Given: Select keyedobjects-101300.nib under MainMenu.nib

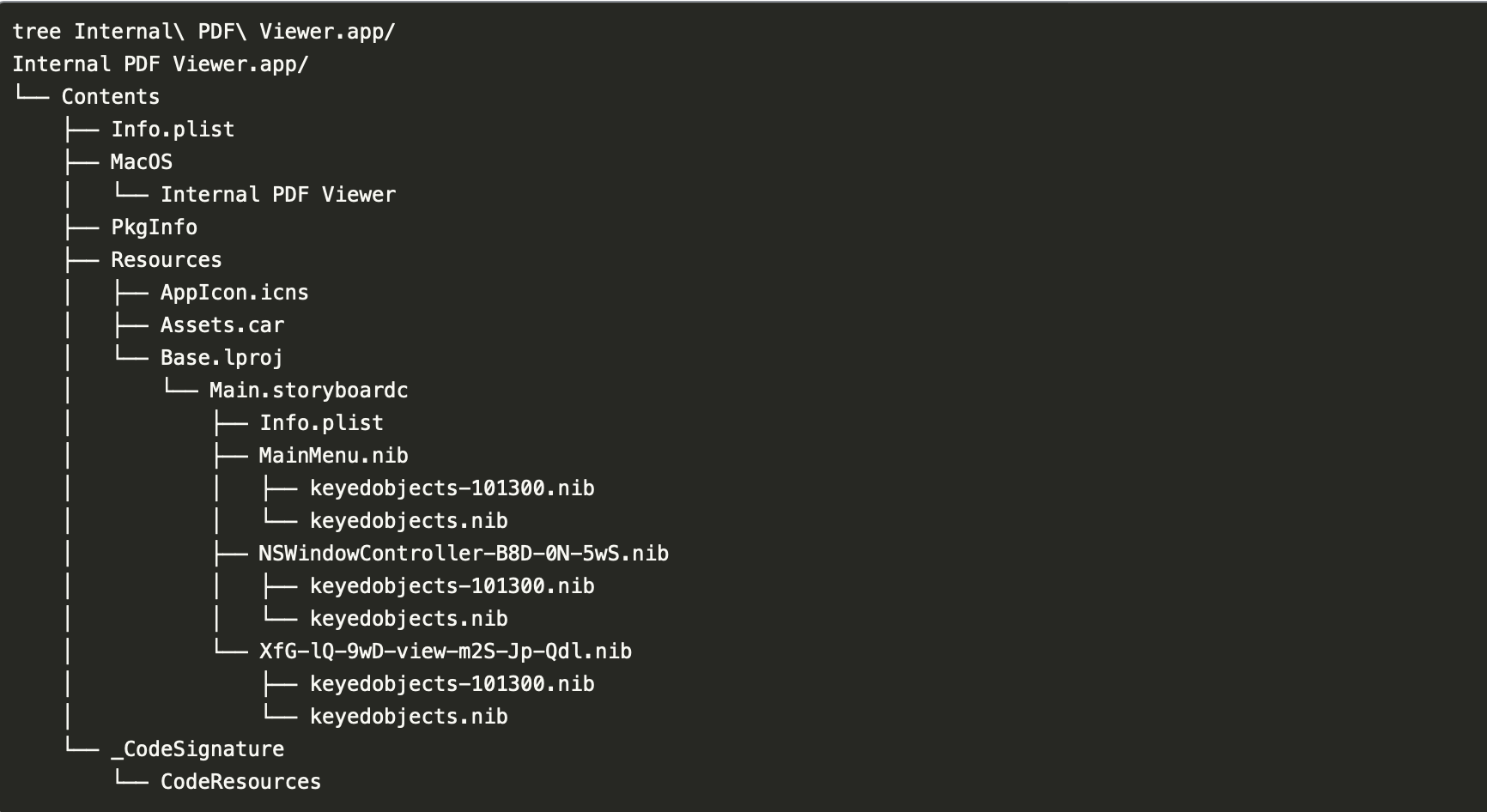Looking at the screenshot, I should point(452,488).
